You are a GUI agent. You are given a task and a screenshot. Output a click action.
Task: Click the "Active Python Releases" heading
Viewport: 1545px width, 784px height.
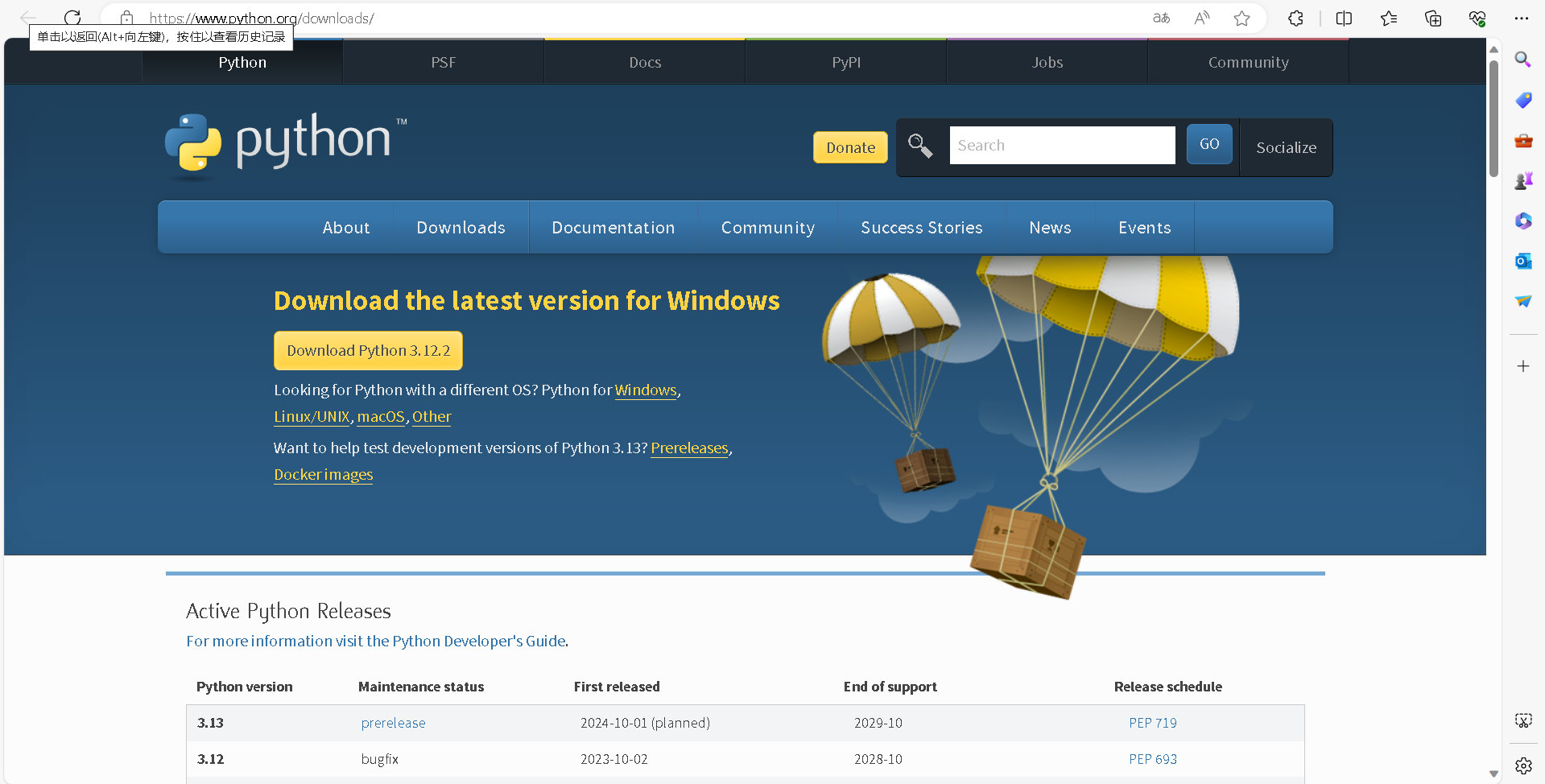click(x=288, y=611)
